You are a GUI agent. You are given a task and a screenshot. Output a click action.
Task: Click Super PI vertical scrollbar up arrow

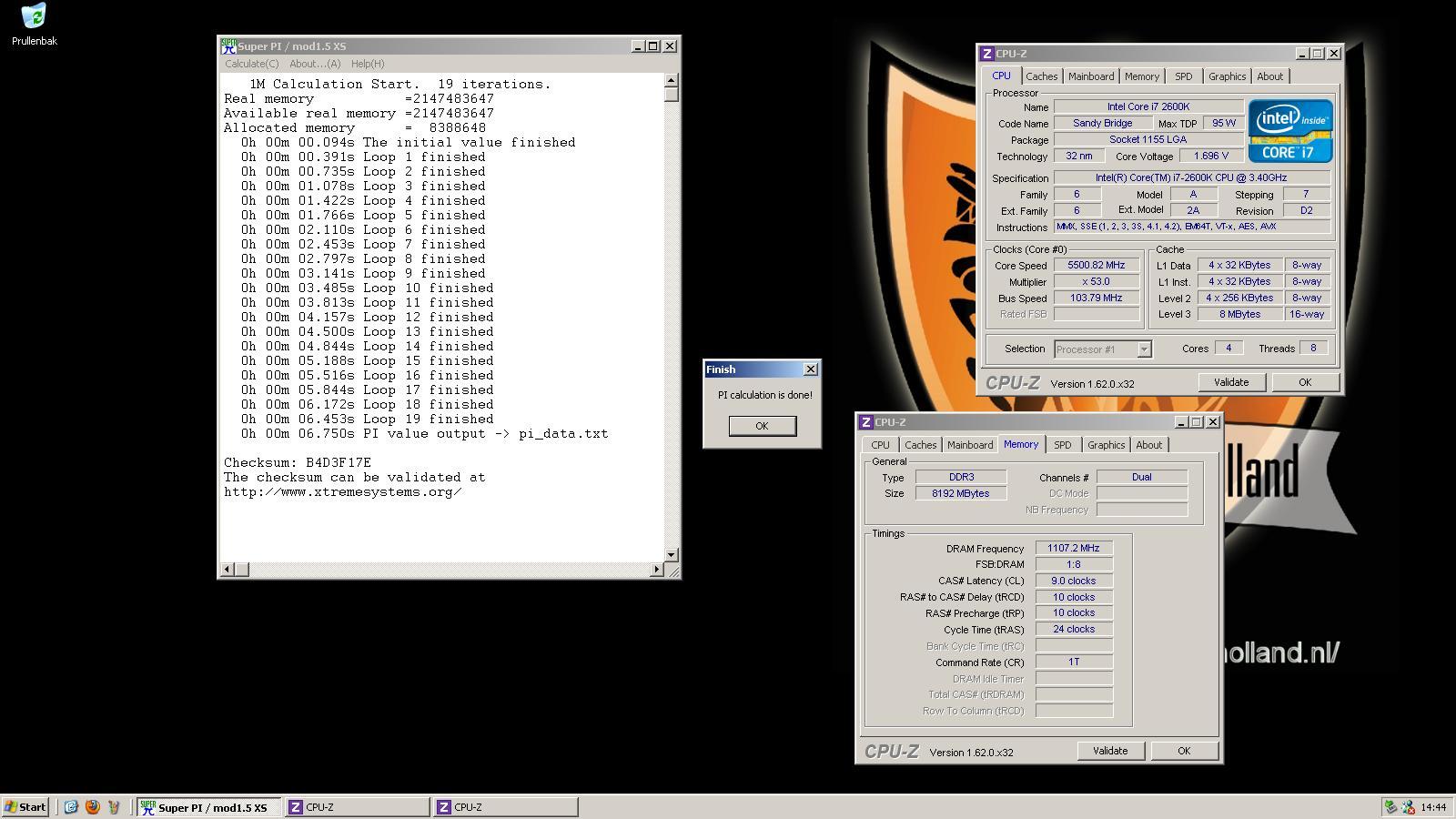[672, 81]
